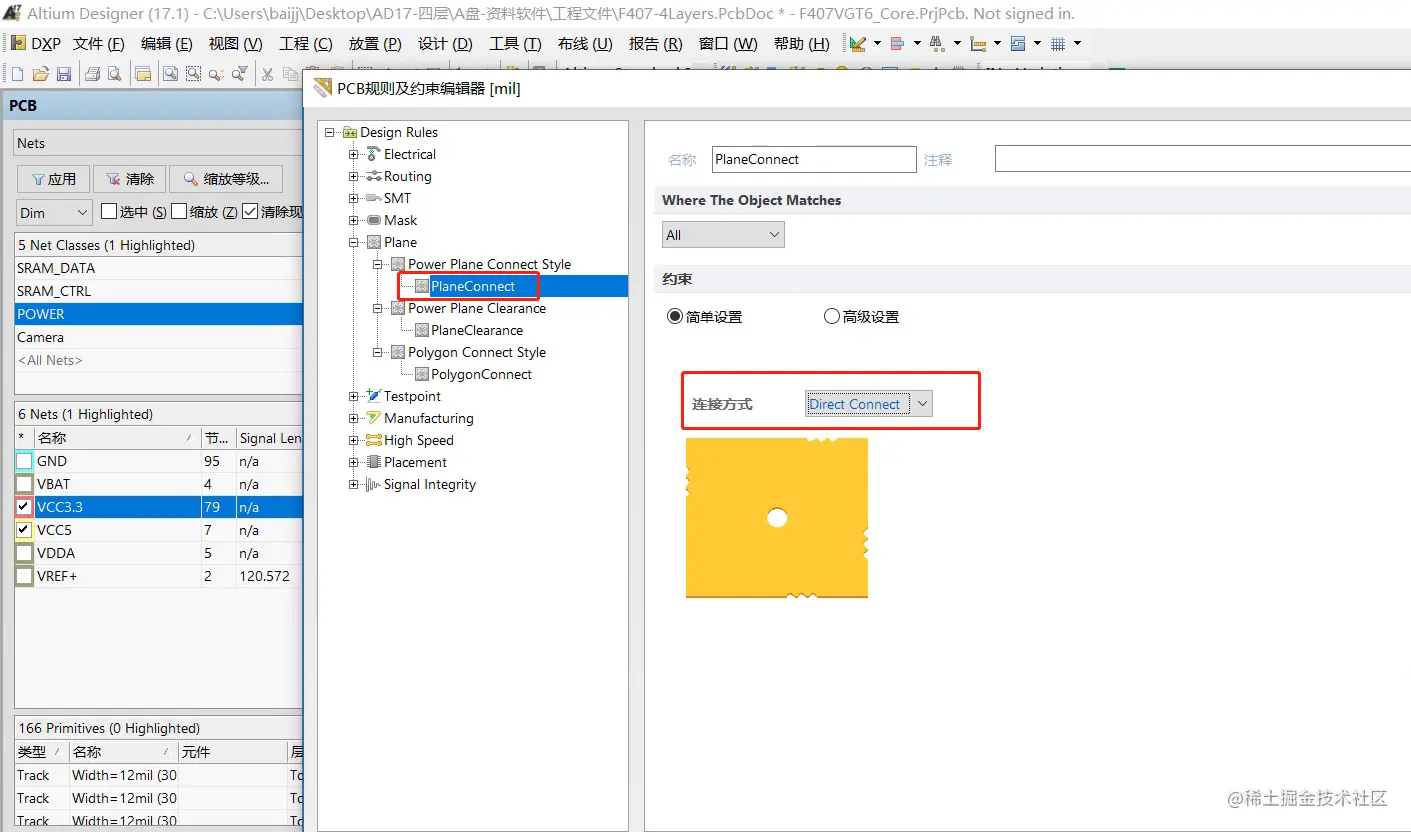Check the VDDA net checkbox
This screenshot has height=832, width=1411.
tap(24, 553)
